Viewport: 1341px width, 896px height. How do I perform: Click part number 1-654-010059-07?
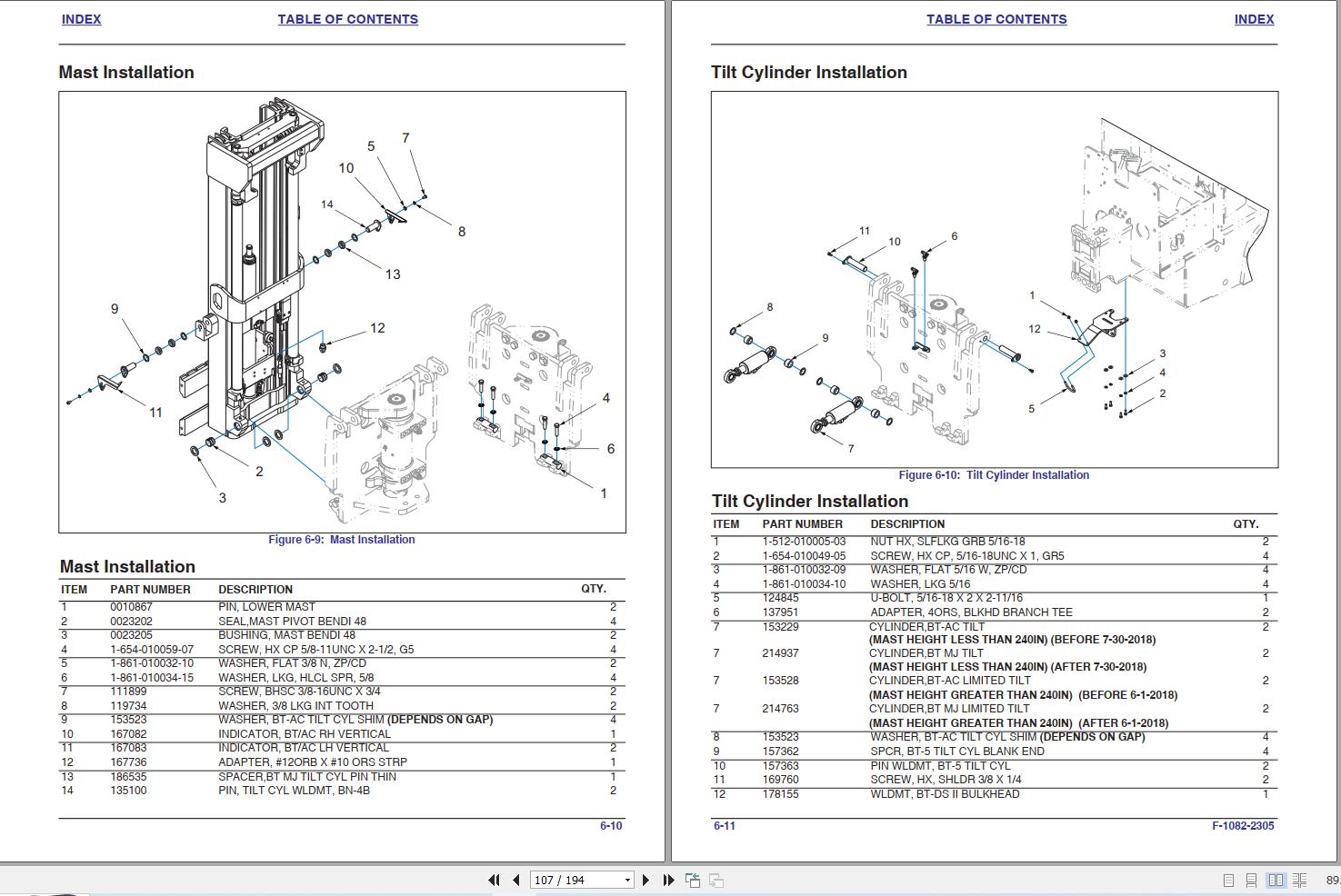(x=152, y=650)
